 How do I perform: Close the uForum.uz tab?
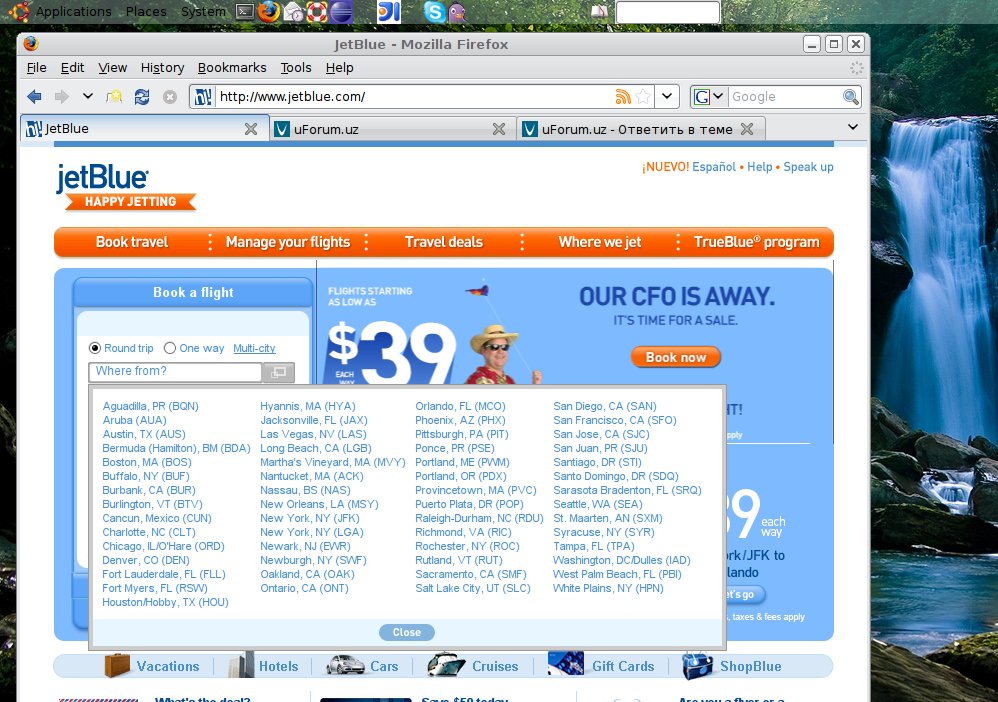(499, 129)
